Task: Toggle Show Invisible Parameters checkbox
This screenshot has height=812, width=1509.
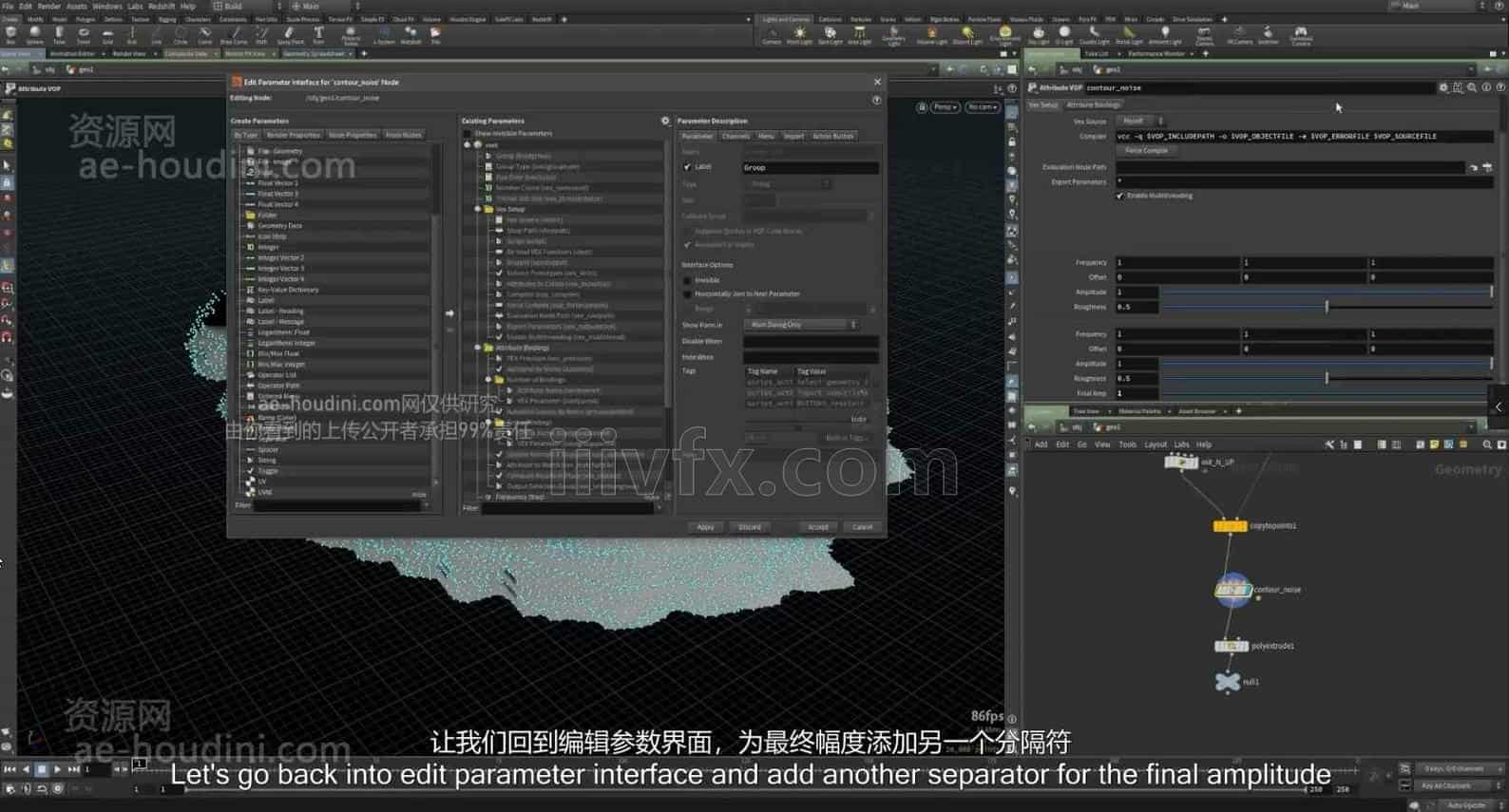Action: [468, 134]
